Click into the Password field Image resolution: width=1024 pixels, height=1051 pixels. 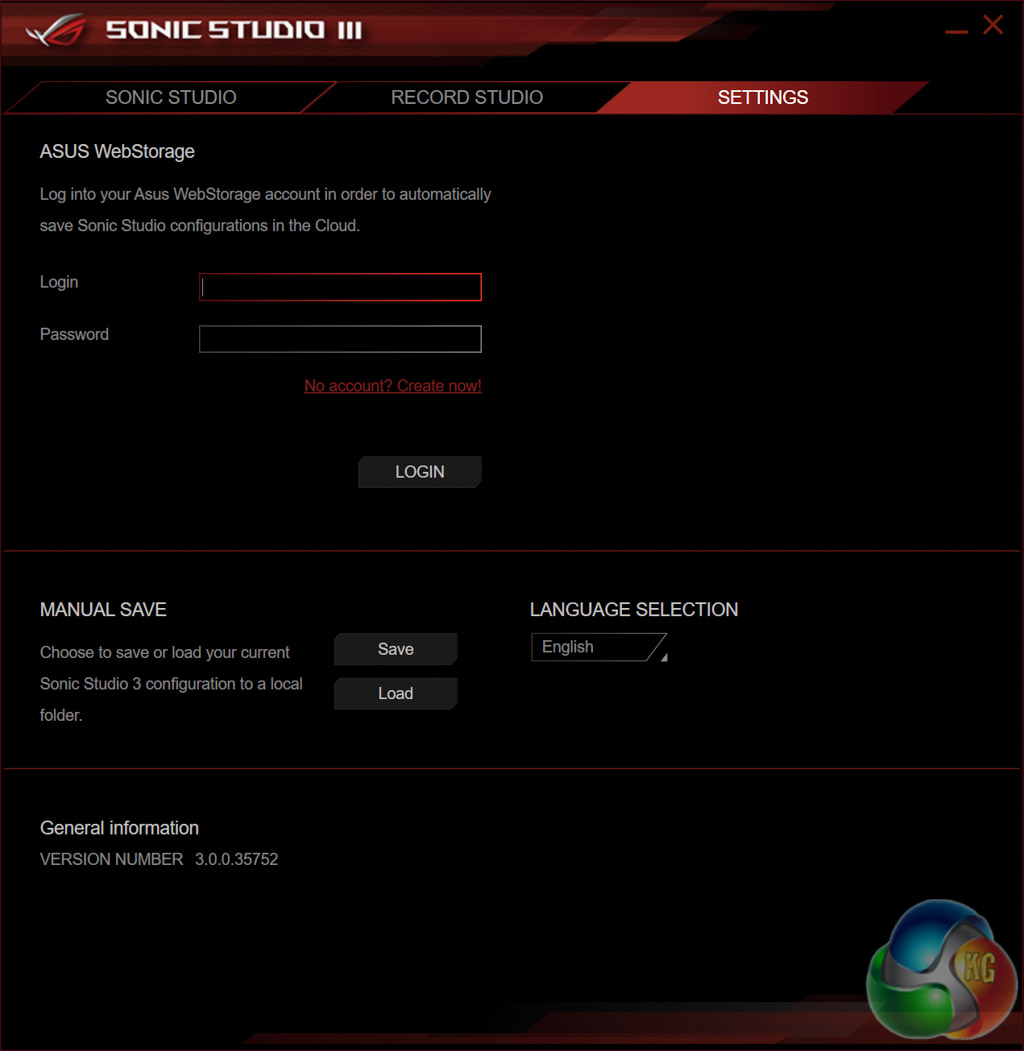tap(340, 339)
